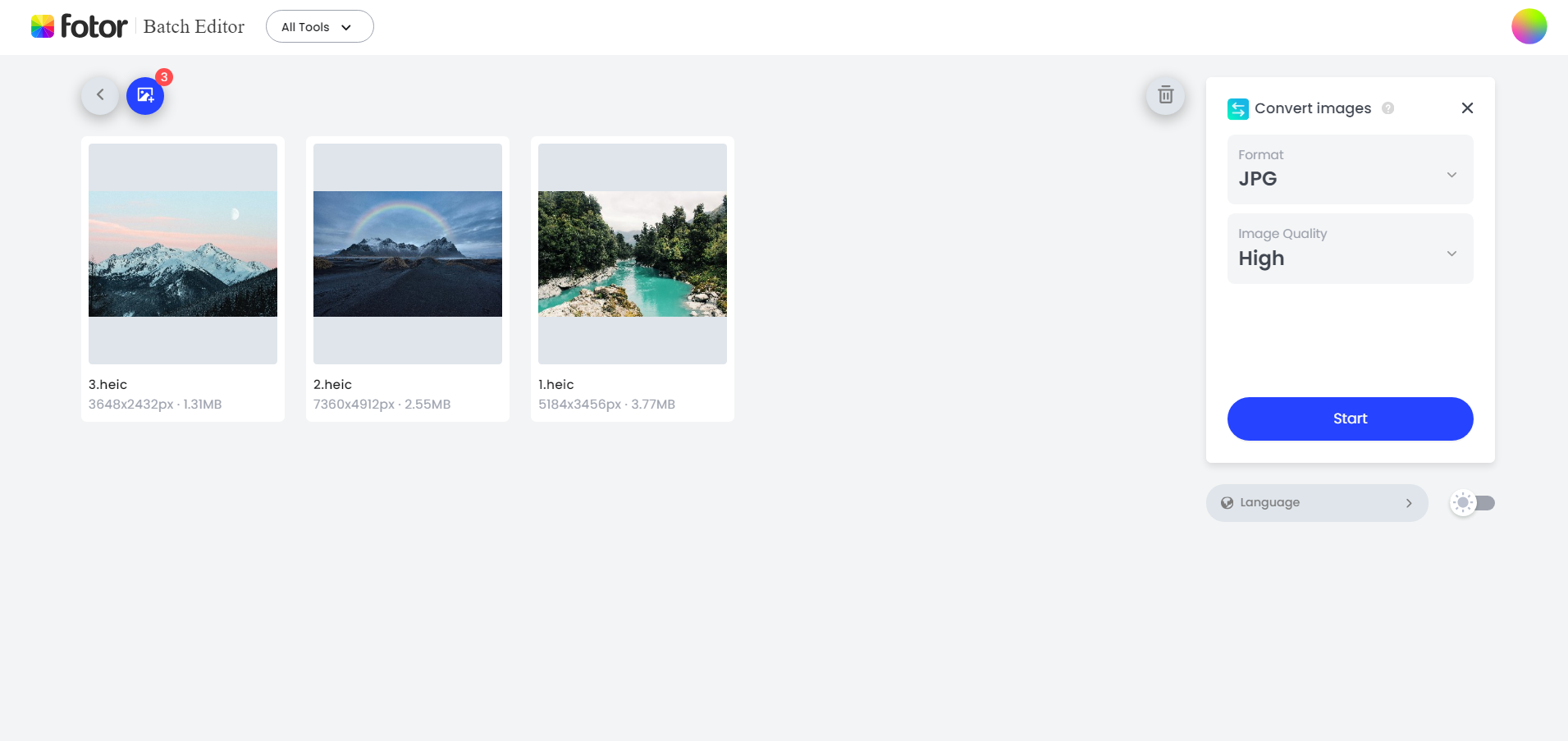
Task: Click the Batch Editor title
Action: click(x=194, y=26)
